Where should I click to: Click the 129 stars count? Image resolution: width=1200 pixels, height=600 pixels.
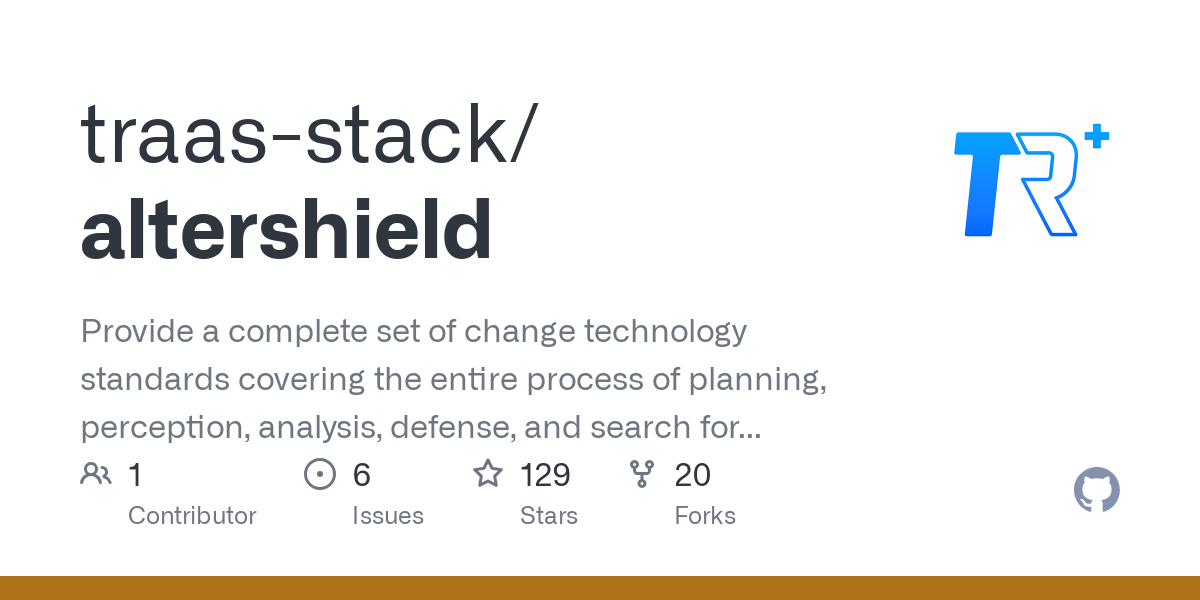(x=545, y=475)
